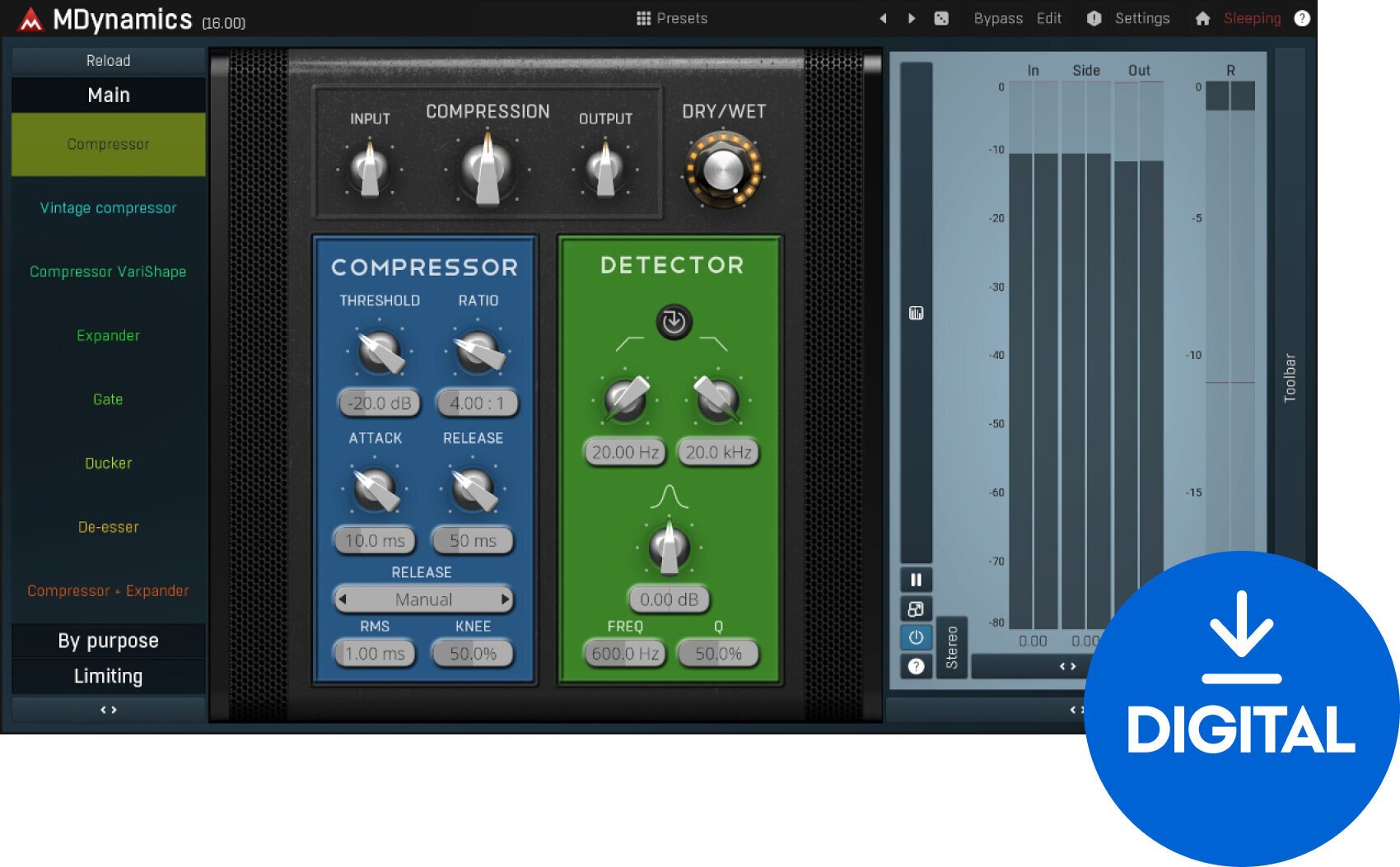1400x867 pixels.
Task: Click the home icon in top bar
Action: coord(1202,18)
